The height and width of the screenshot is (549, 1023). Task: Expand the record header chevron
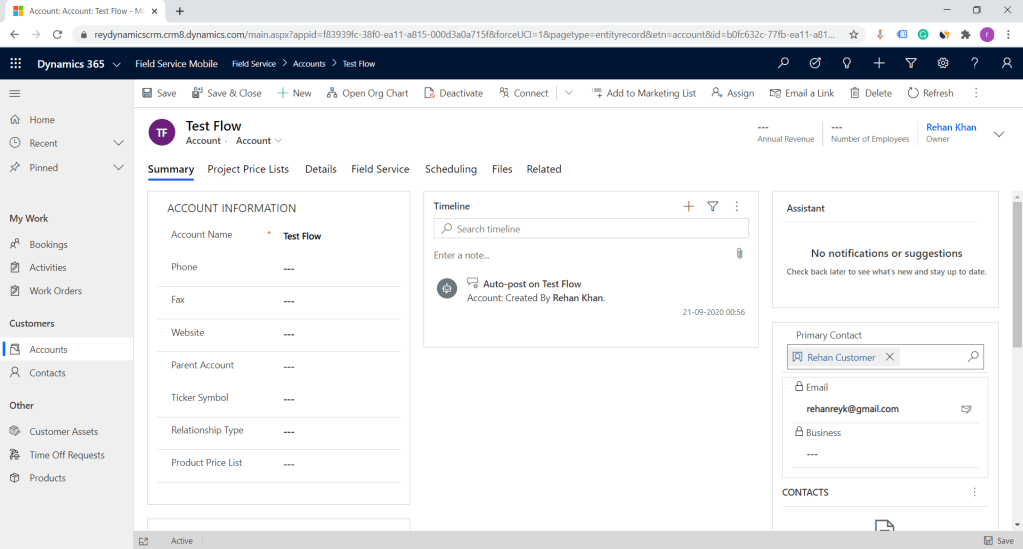pos(998,132)
